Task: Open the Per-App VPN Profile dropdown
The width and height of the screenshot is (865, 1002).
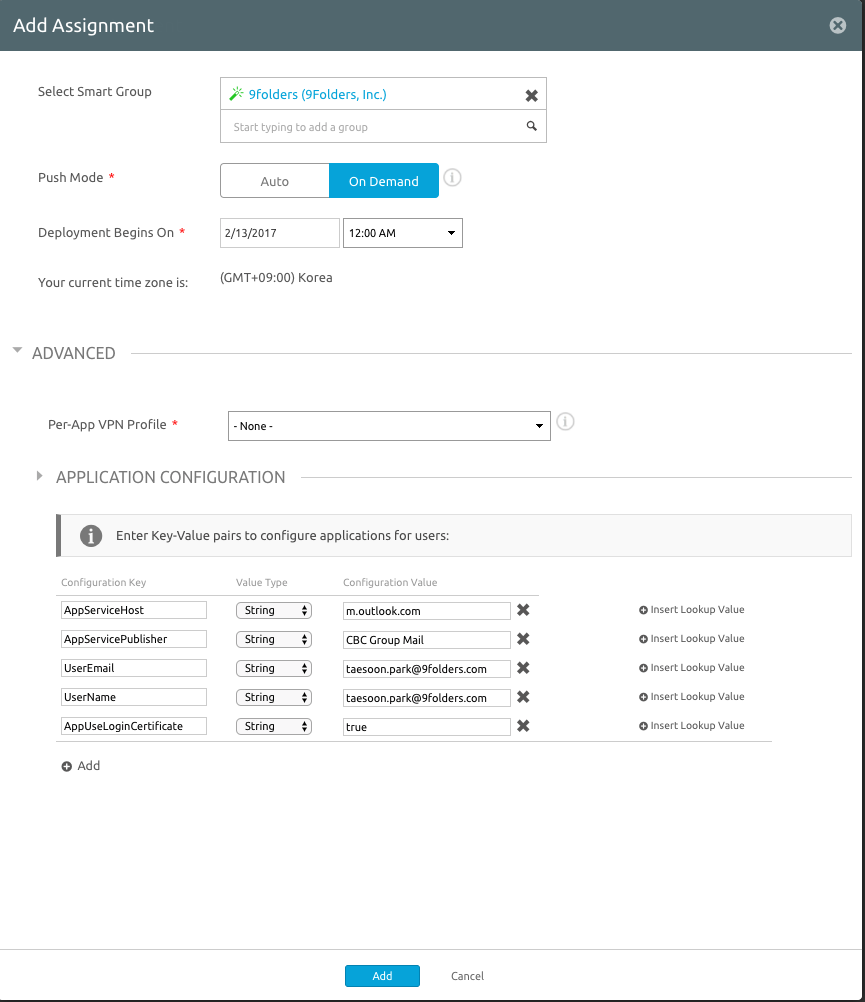Action: coord(389,426)
